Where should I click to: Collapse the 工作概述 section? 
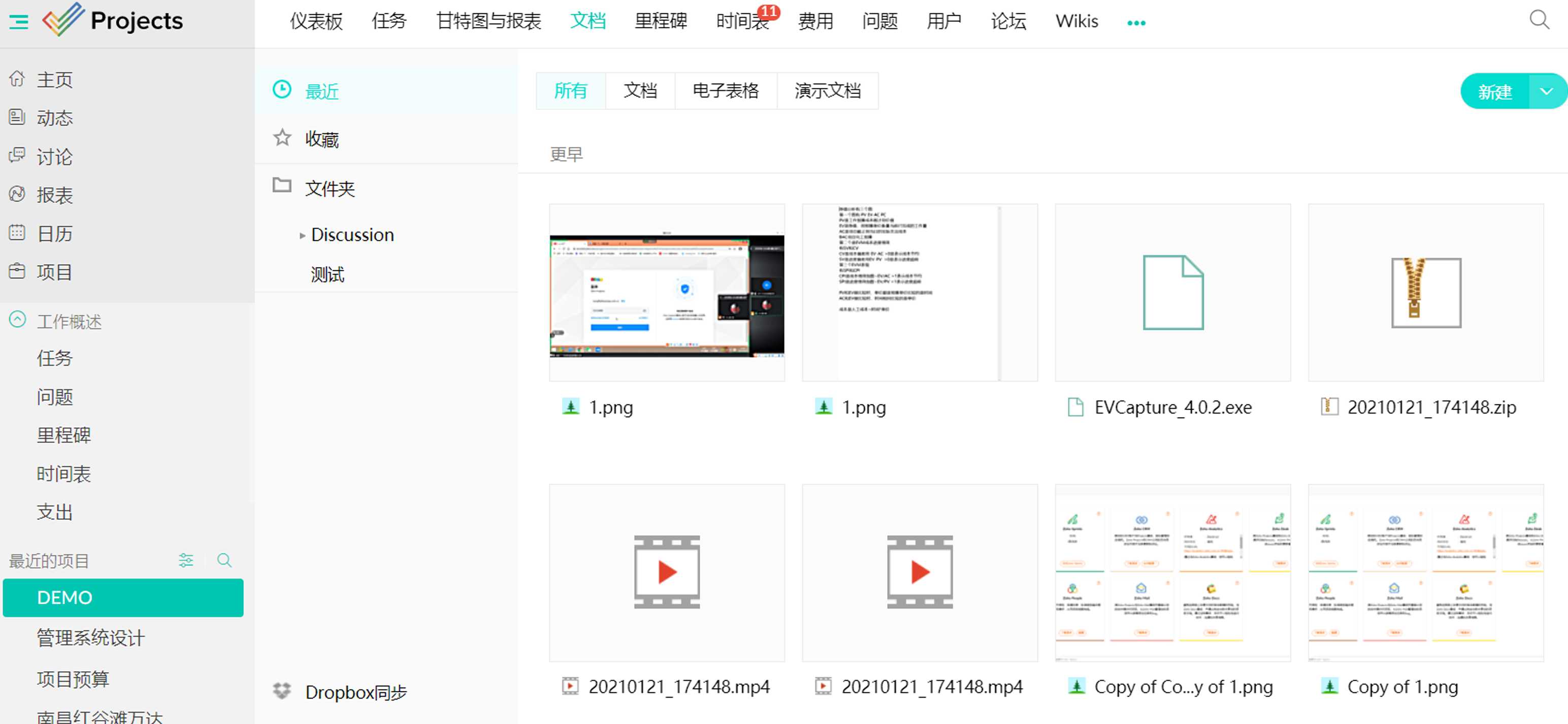click(x=18, y=320)
